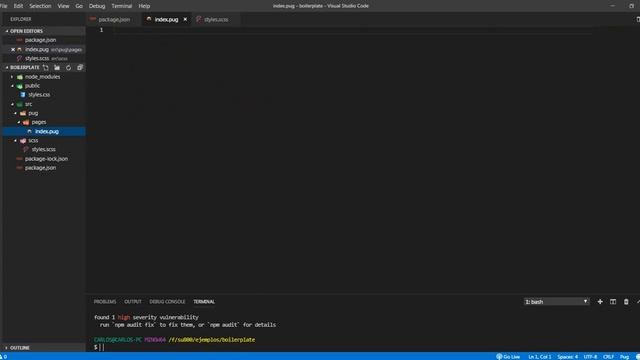Select styles.scss in Open Editors list
The height and width of the screenshot is (360, 640).
coord(37,58)
